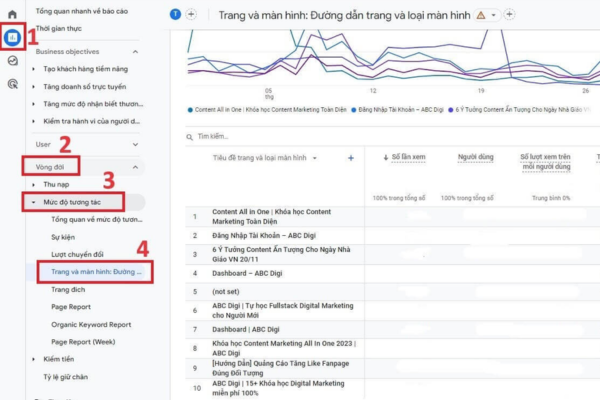
Task: Open the Advertising target icon
Action: [x=13, y=84]
